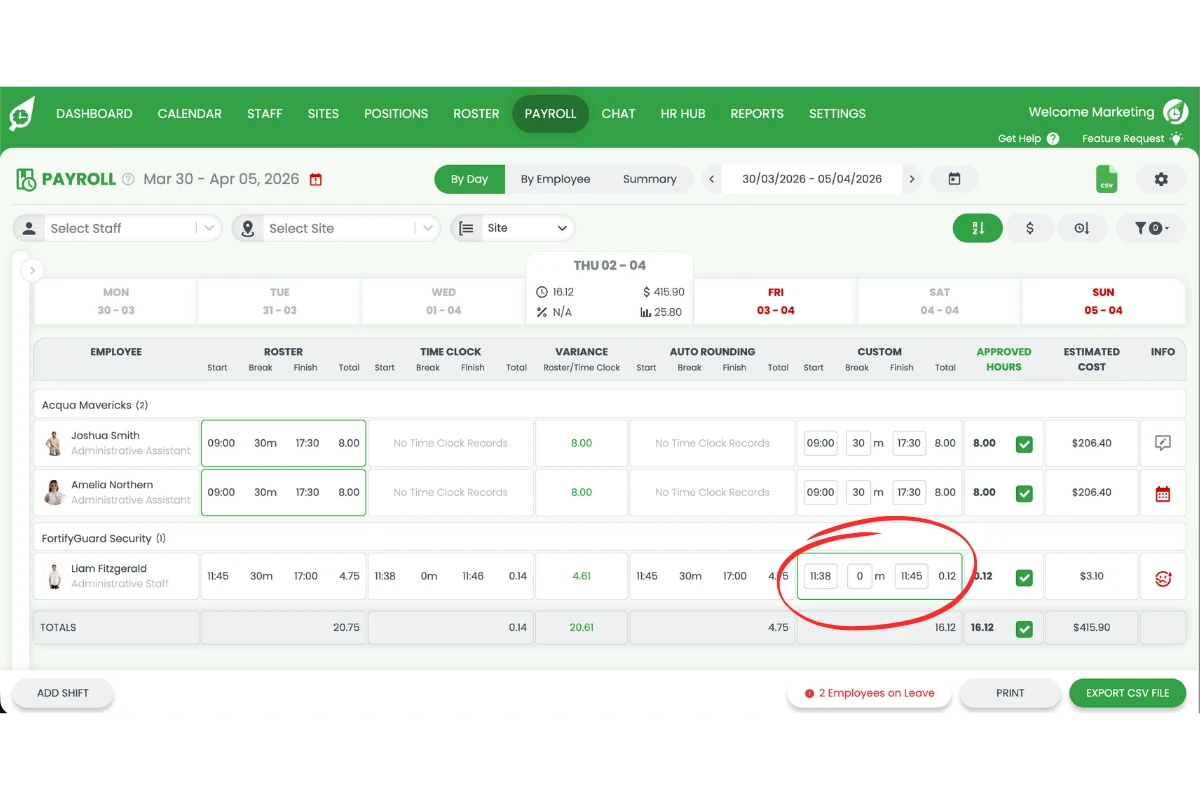Screen dimensions: 1200x800
Task: Click the Feature Request lightbulb icon
Action: 1176,139
